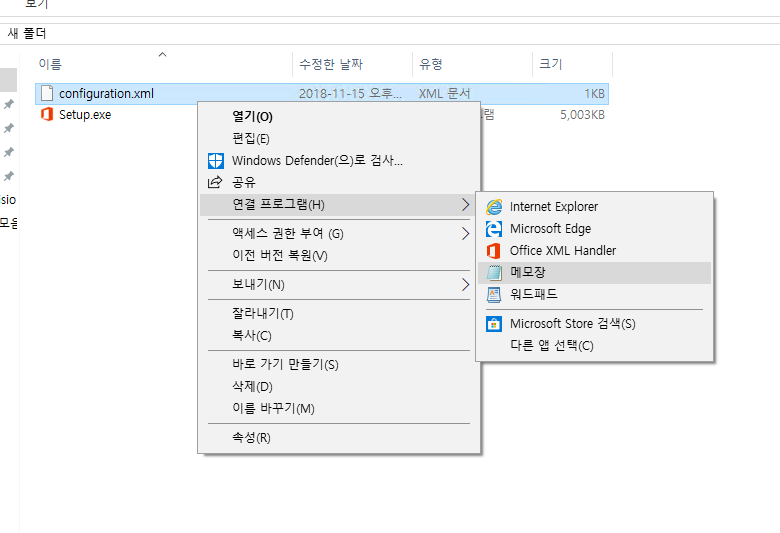The width and height of the screenshot is (780, 533).
Task: Select 이전 버전 복원(V)
Action: 339,255
